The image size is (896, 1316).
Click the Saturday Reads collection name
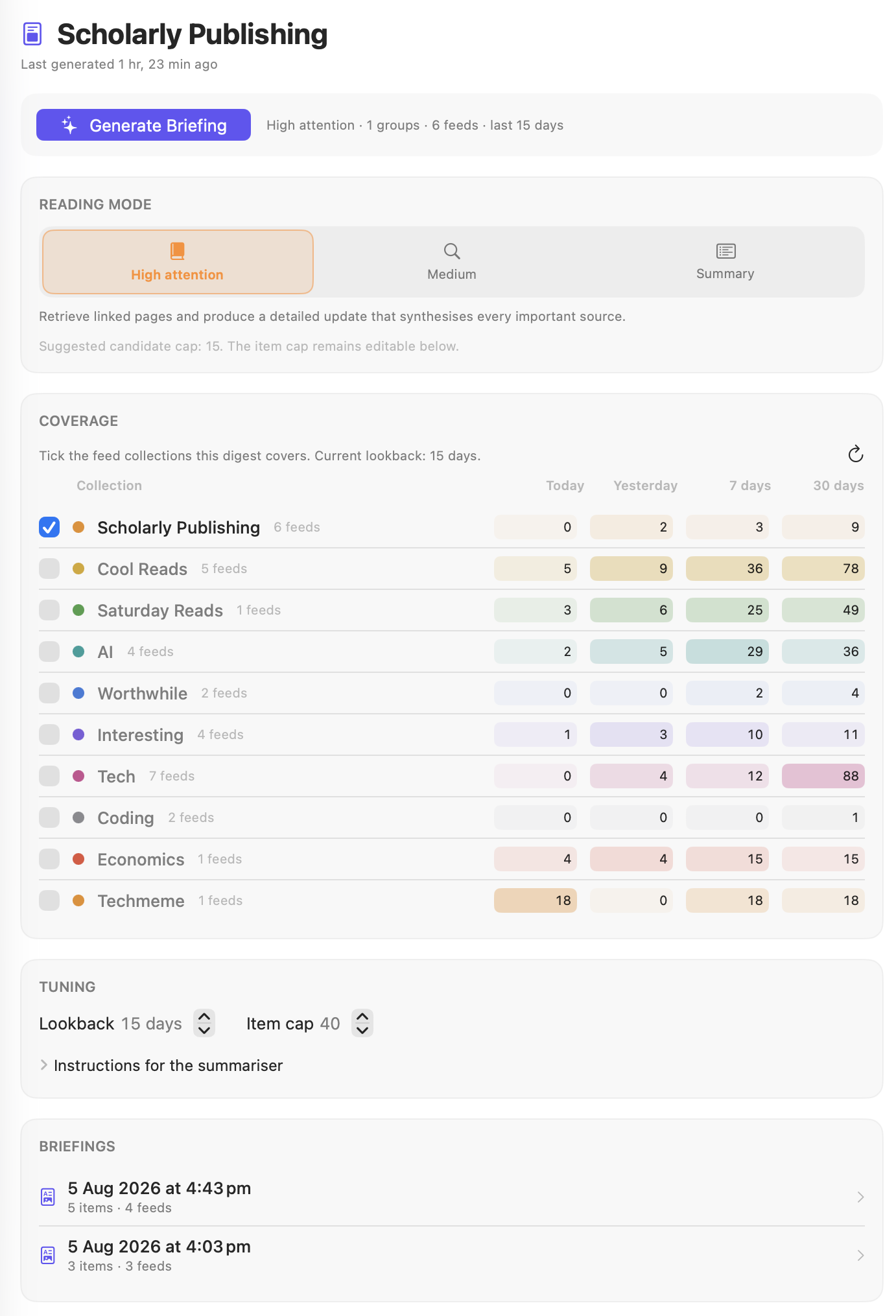tap(160, 611)
